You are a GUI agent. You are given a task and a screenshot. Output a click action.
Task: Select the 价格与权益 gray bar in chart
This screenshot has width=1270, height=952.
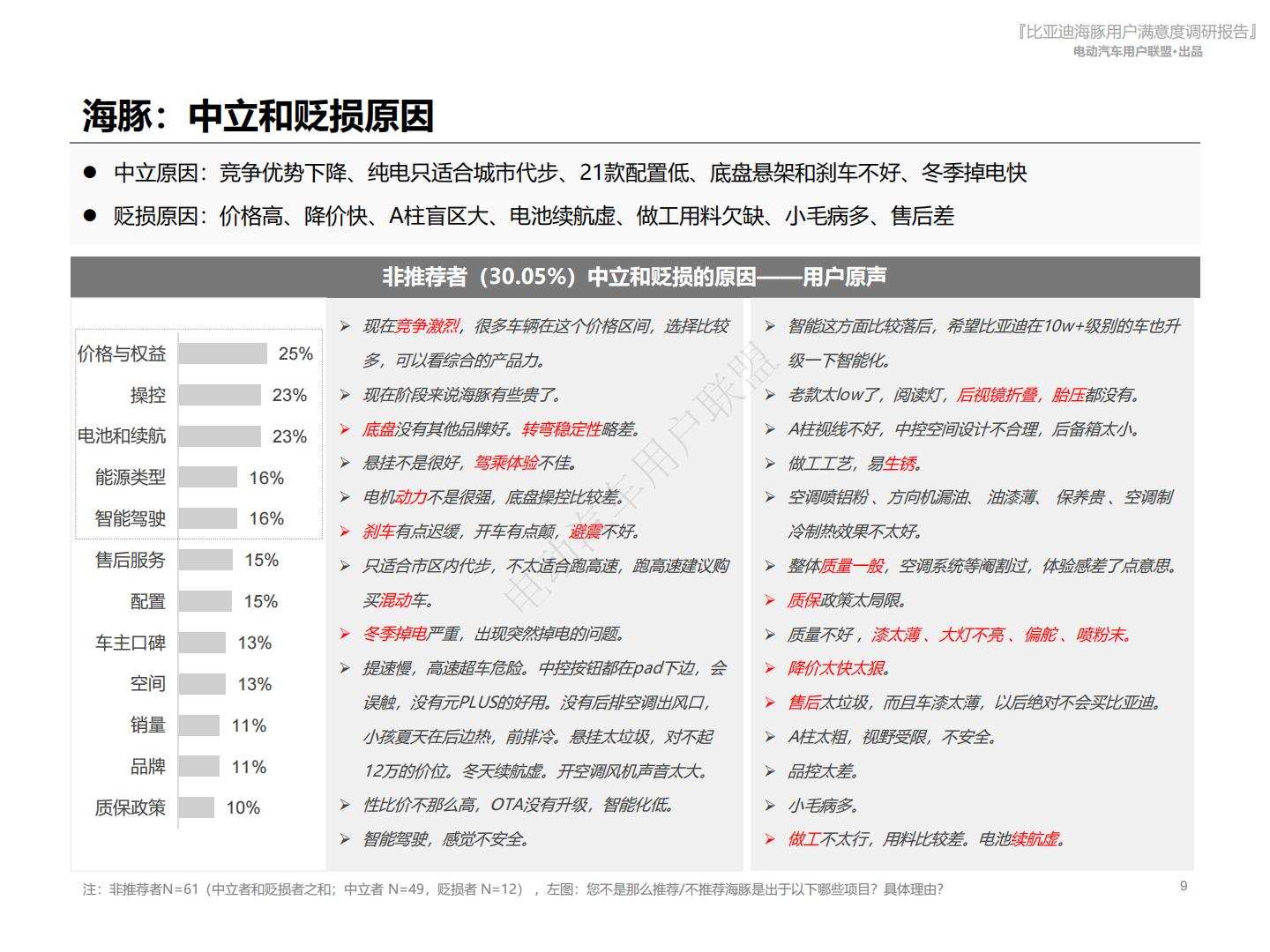[x=222, y=353]
